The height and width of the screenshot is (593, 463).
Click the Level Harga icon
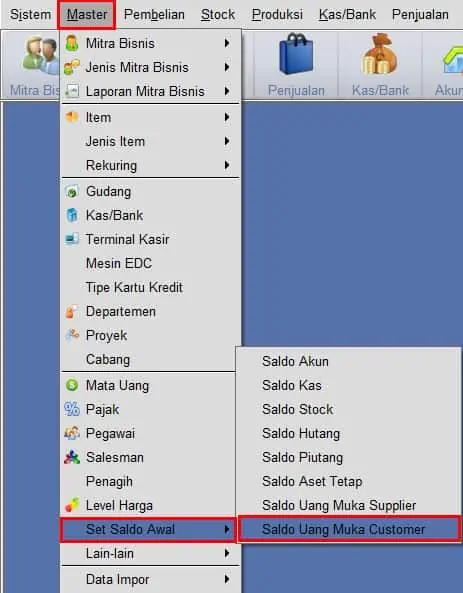72,505
